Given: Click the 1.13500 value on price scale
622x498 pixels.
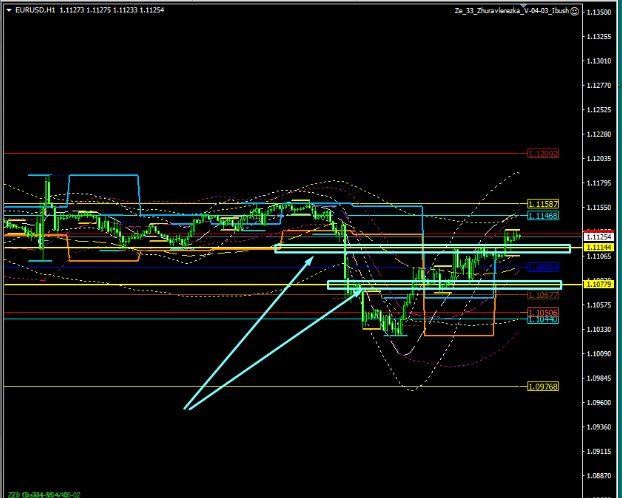Looking at the screenshot, I should (599, 13).
